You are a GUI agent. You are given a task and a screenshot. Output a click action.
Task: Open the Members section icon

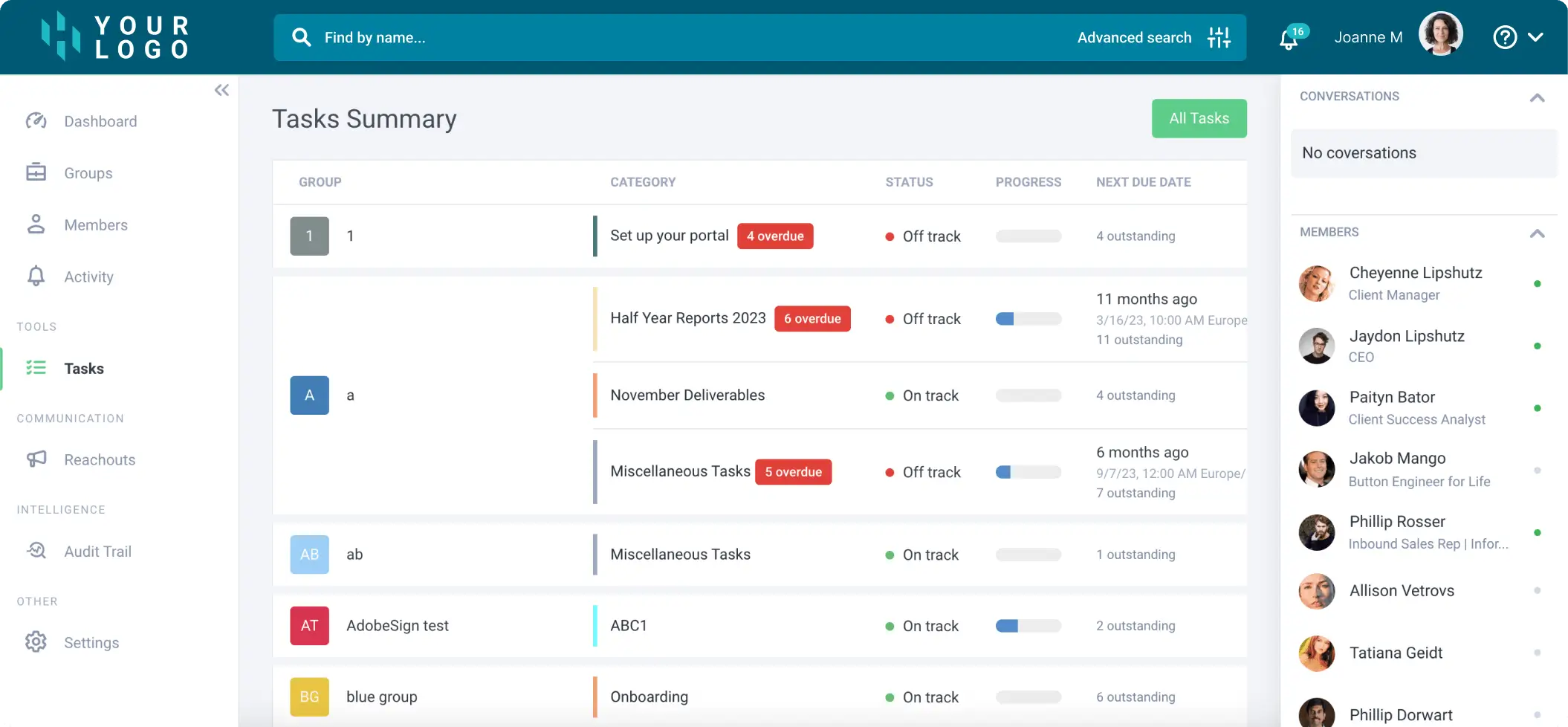tap(36, 224)
